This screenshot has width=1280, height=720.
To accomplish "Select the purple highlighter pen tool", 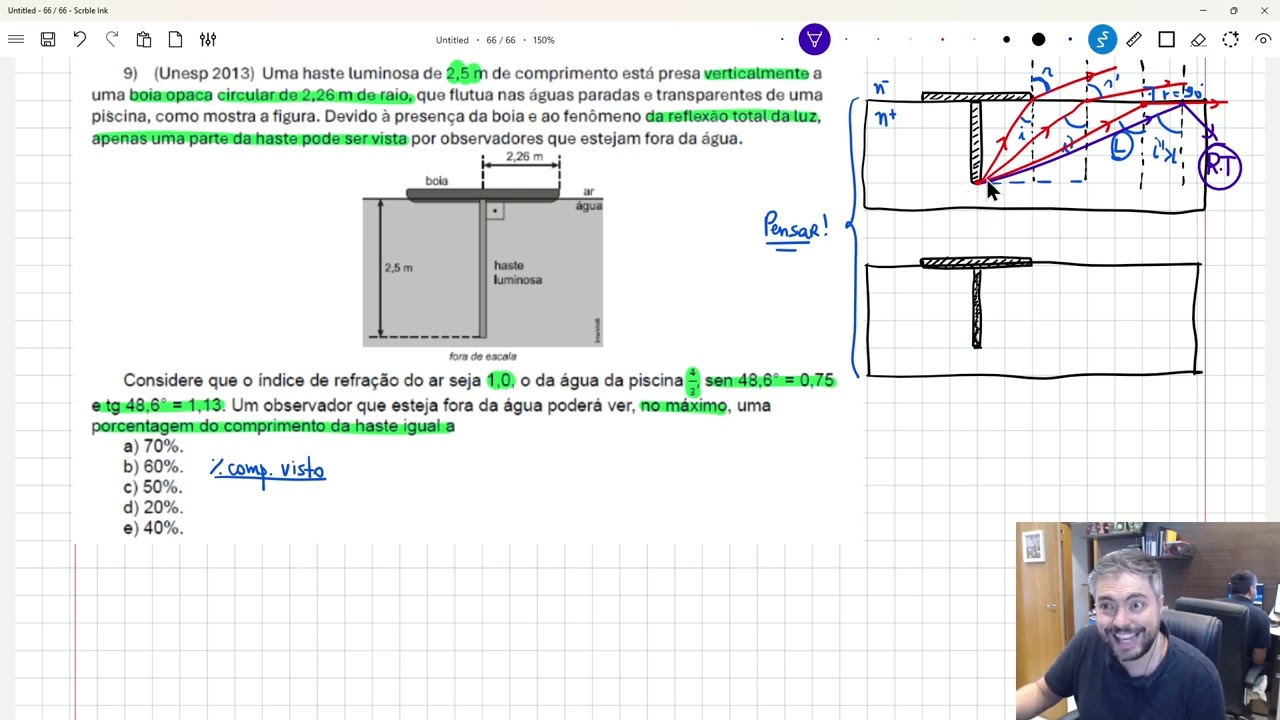I will 814,40.
